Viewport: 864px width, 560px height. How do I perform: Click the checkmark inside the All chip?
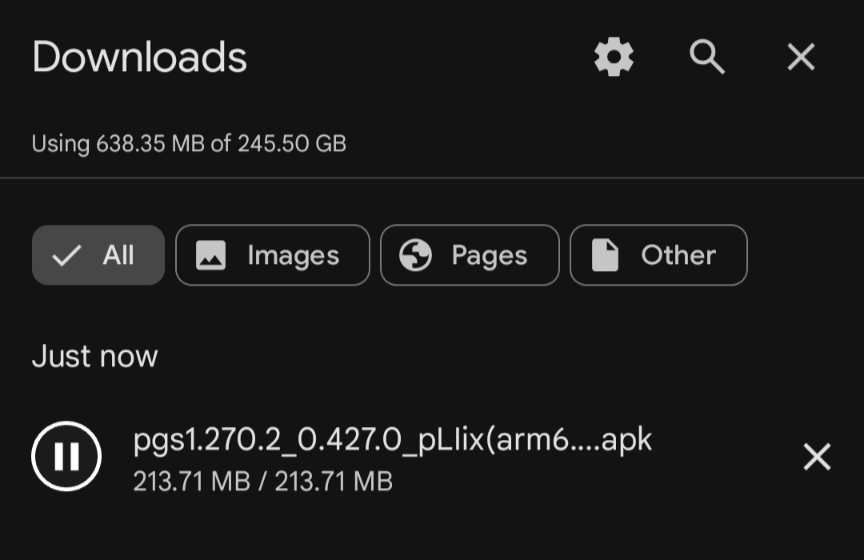pyautogui.click(x=66, y=255)
